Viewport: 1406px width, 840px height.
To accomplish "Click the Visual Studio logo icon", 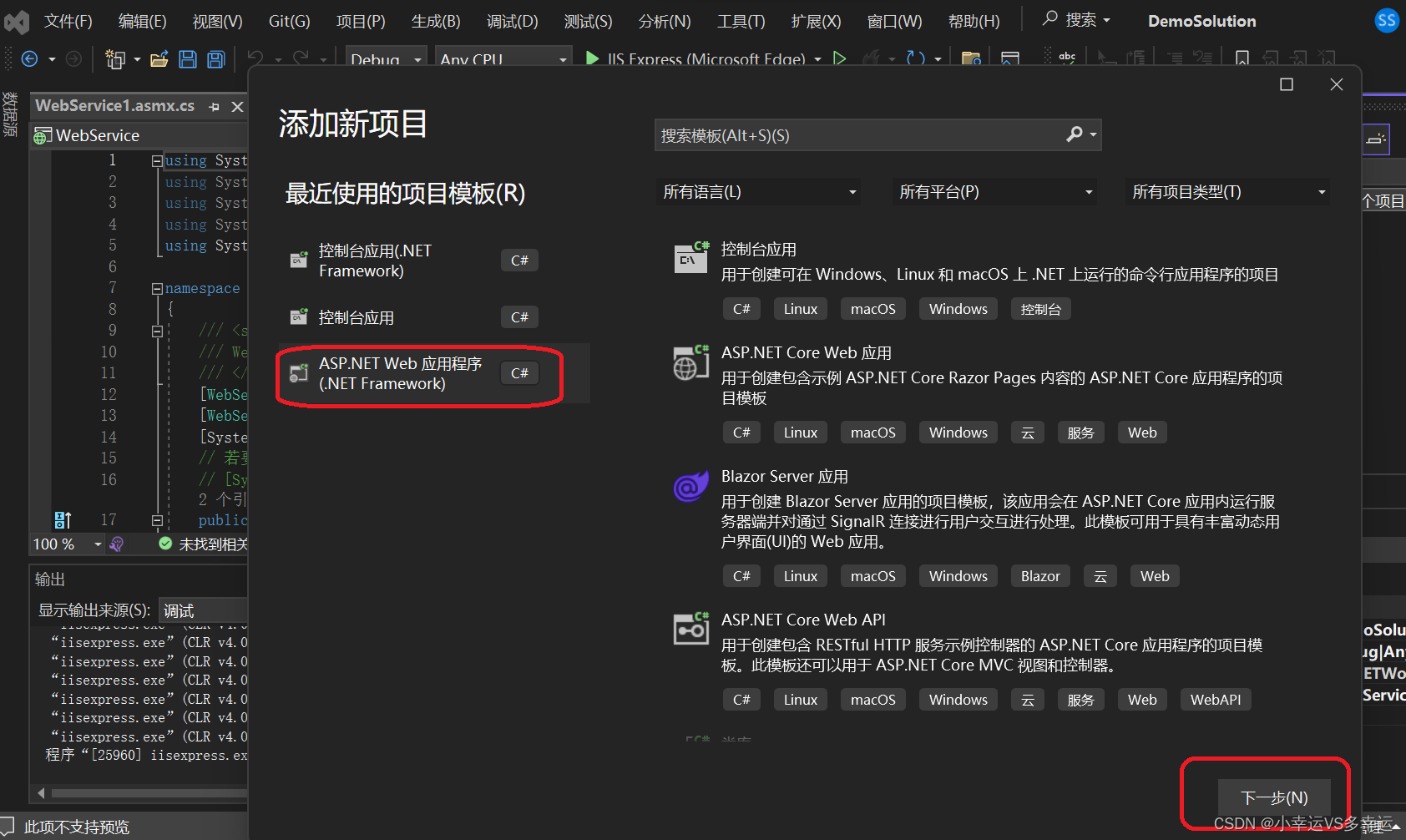I will [x=17, y=21].
